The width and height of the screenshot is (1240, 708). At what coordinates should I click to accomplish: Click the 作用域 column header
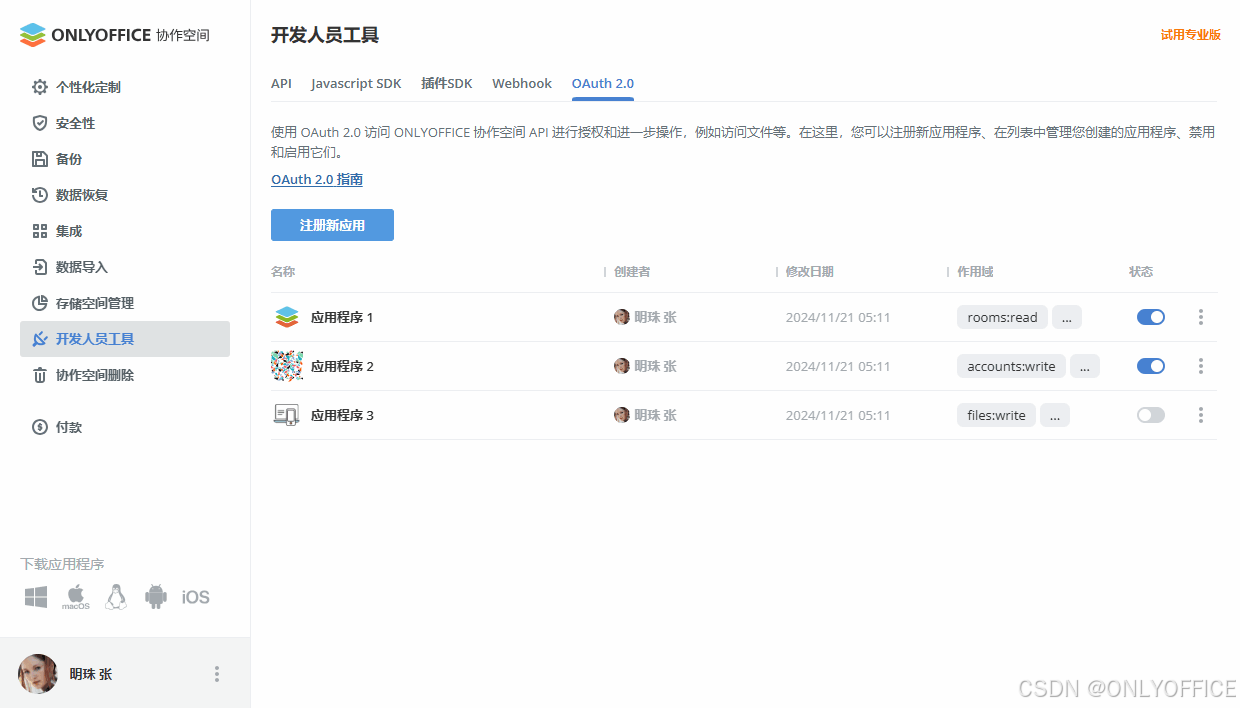pyautogui.click(x=975, y=272)
